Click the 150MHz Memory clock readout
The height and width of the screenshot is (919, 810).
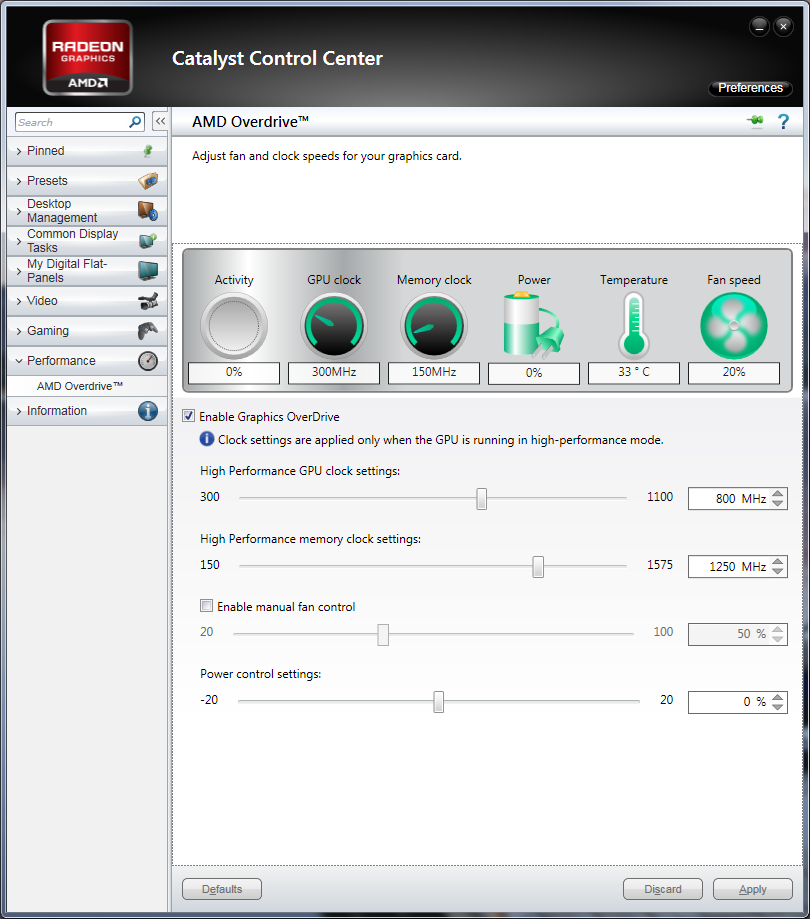434,373
